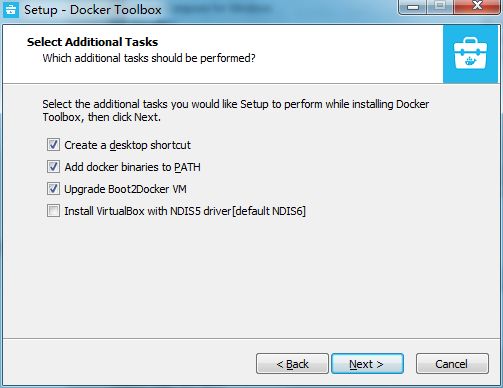The width and height of the screenshot is (503, 388).
Task: Disable the Upgrade Boot2Docker VM checkbox
Action: [x=53, y=189]
